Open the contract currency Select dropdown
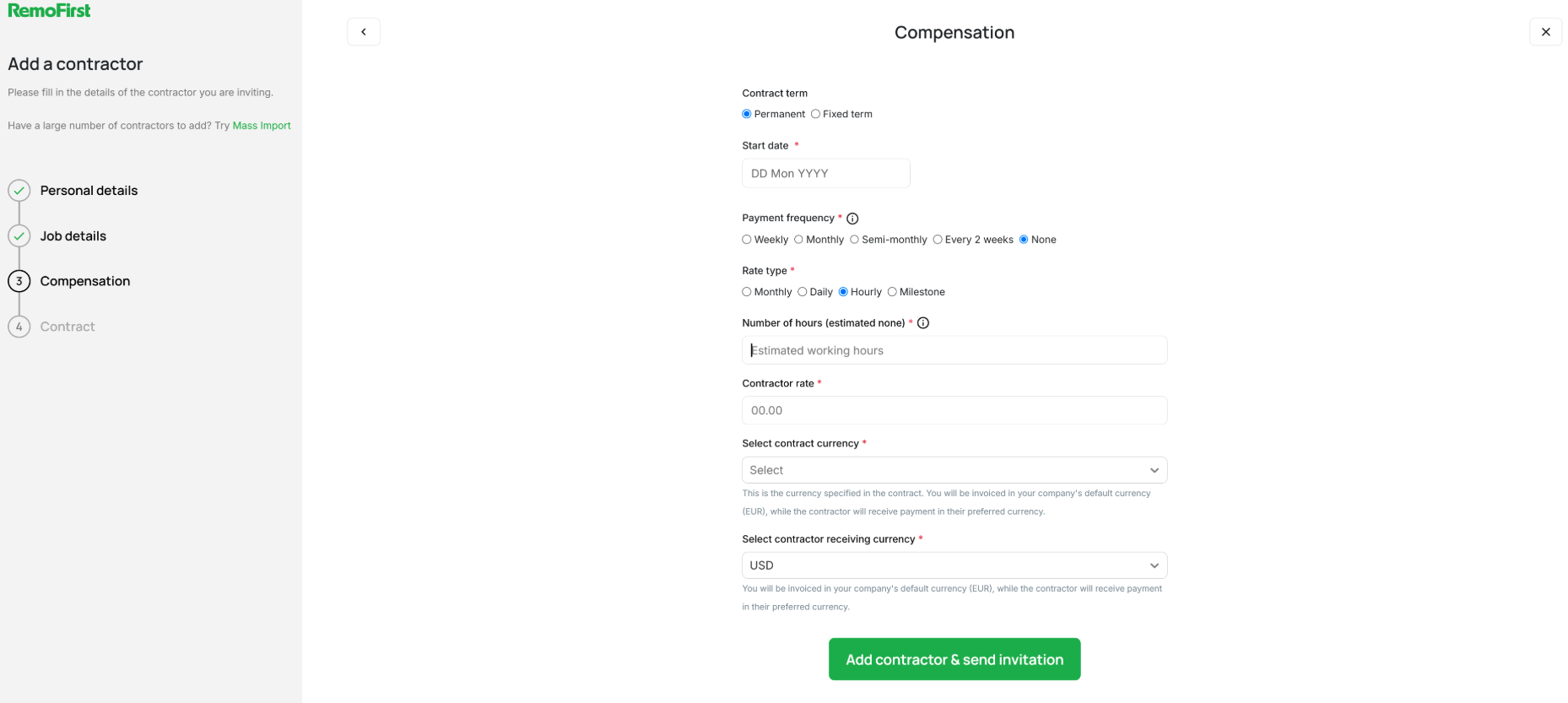 click(x=954, y=470)
